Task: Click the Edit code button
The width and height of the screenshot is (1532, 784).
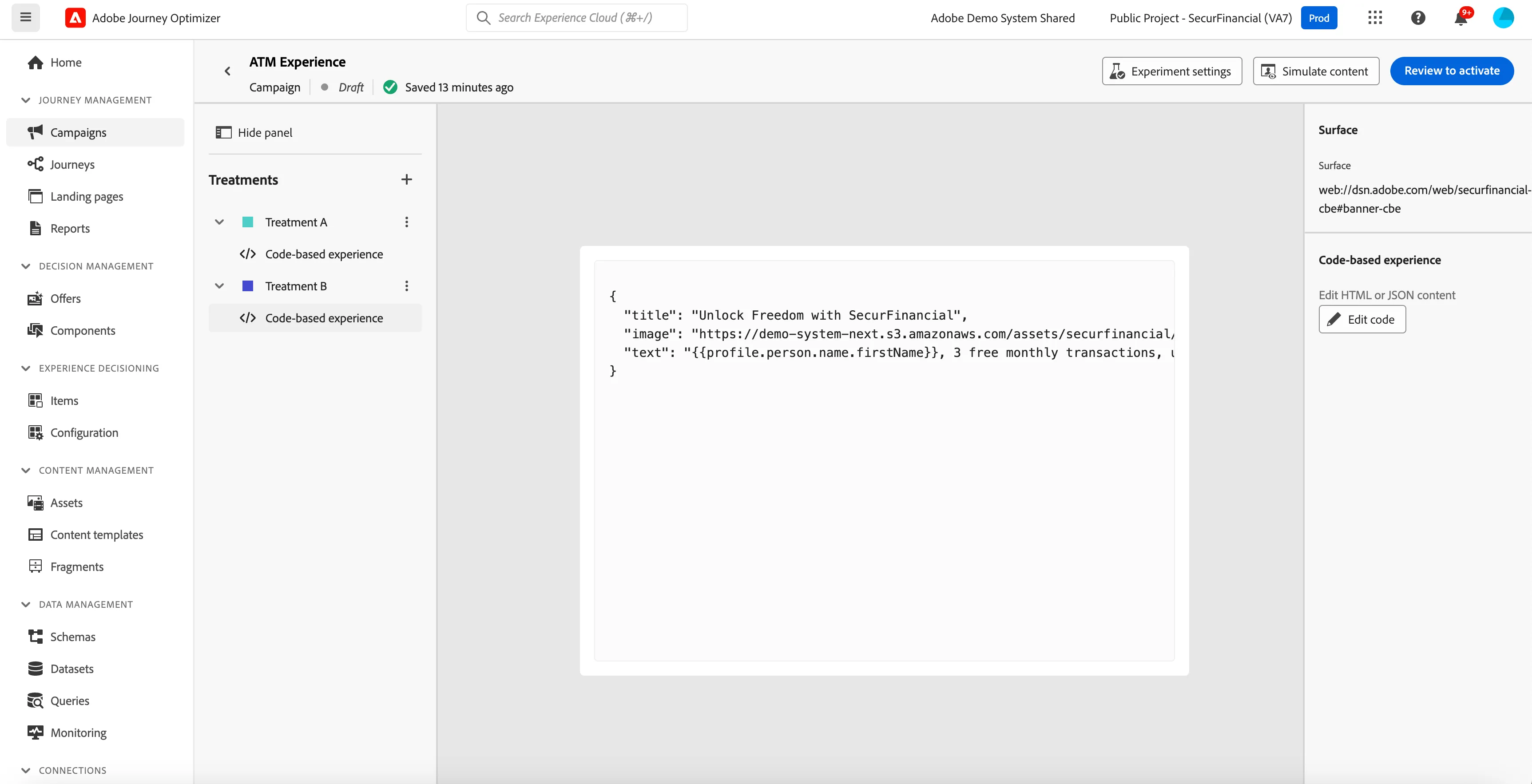Action: (1362, 319)
